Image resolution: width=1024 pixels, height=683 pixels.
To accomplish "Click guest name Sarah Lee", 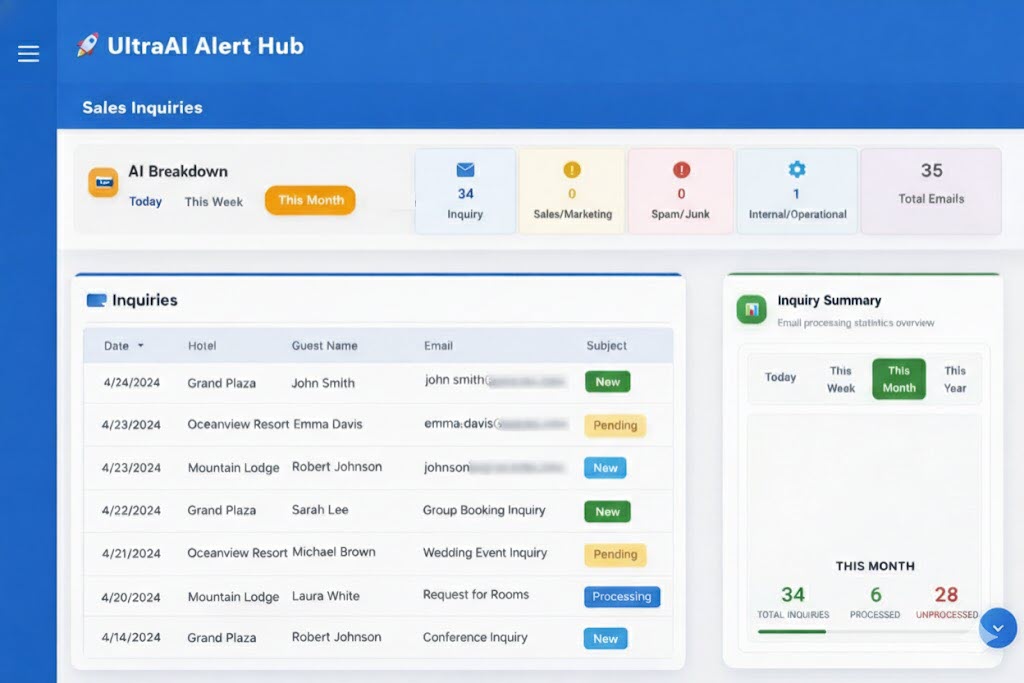I will 319,509.
